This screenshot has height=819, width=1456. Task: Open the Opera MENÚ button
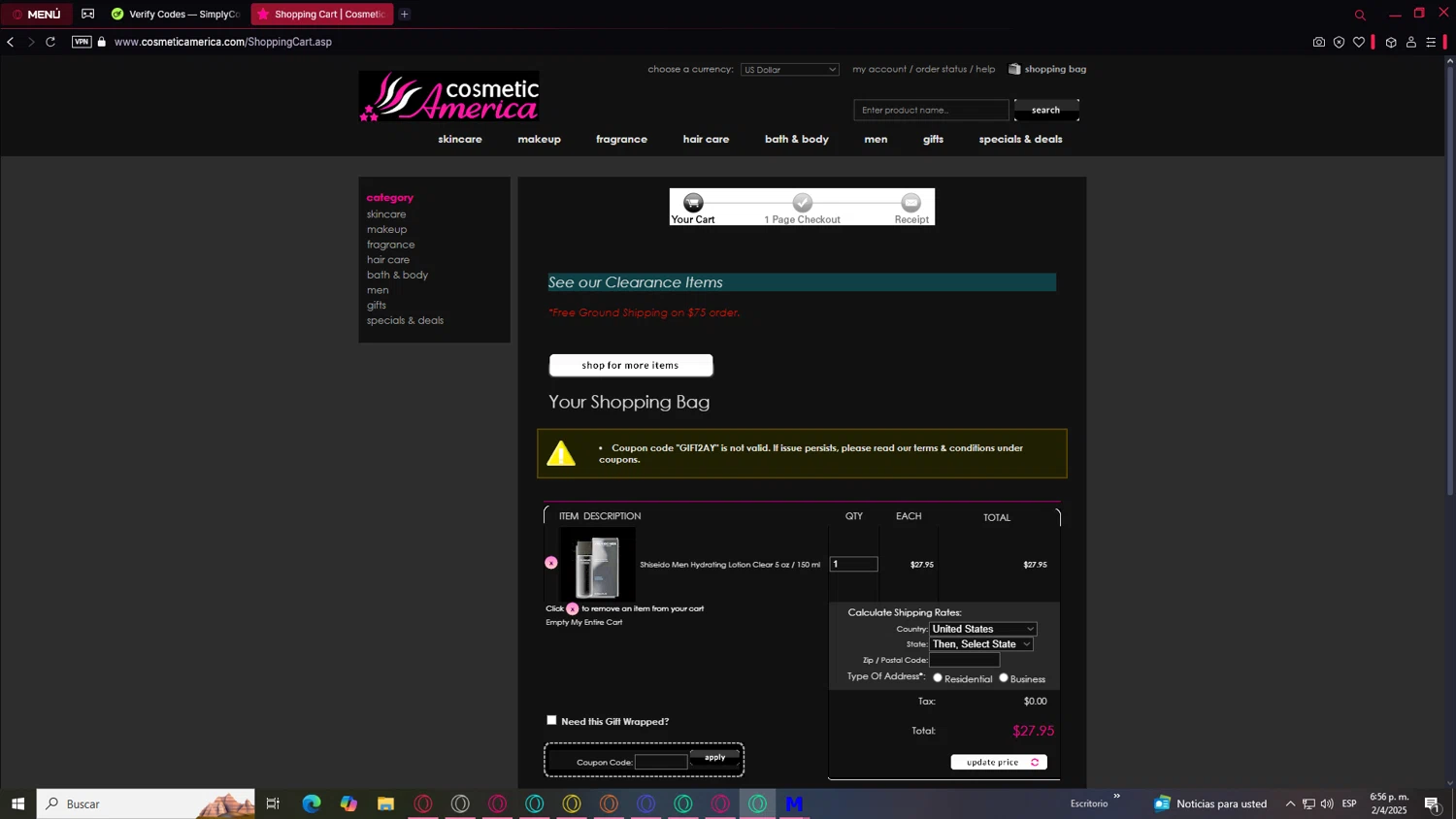pos(36,14)
